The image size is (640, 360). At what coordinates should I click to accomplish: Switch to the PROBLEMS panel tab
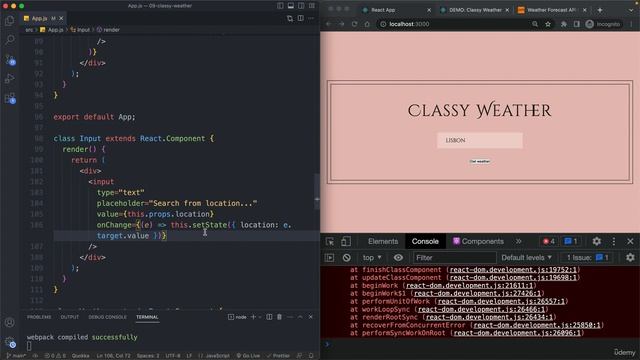point(39,317)
